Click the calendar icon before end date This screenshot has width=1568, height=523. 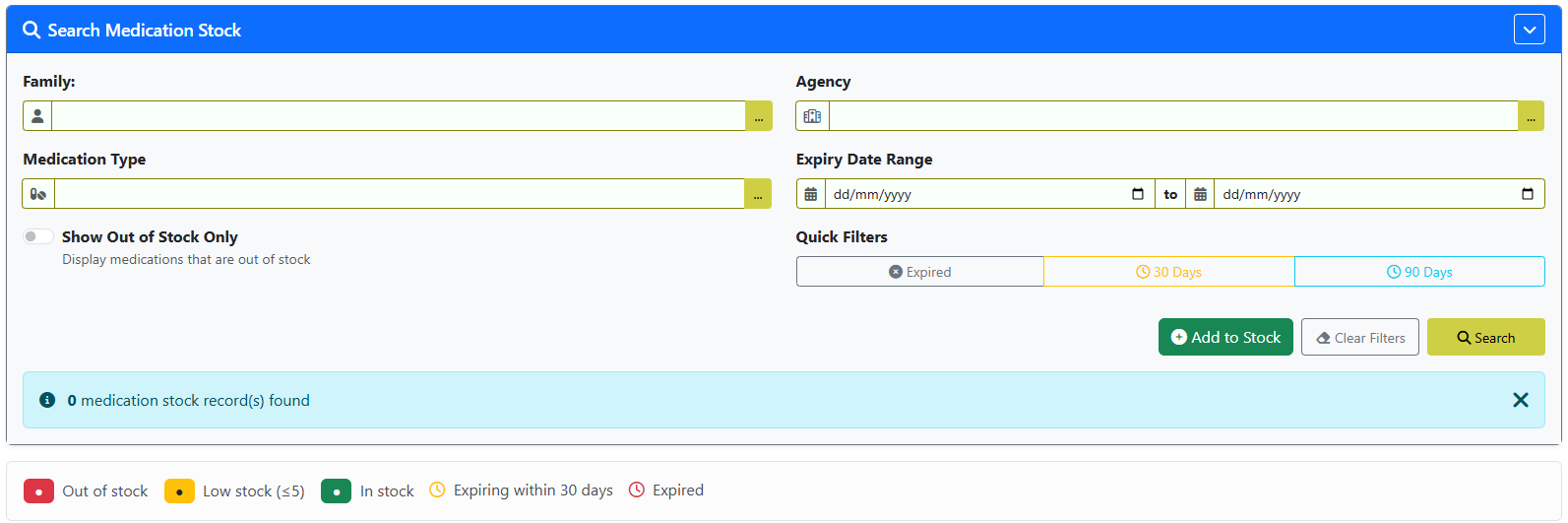(x=1200, y=194)
